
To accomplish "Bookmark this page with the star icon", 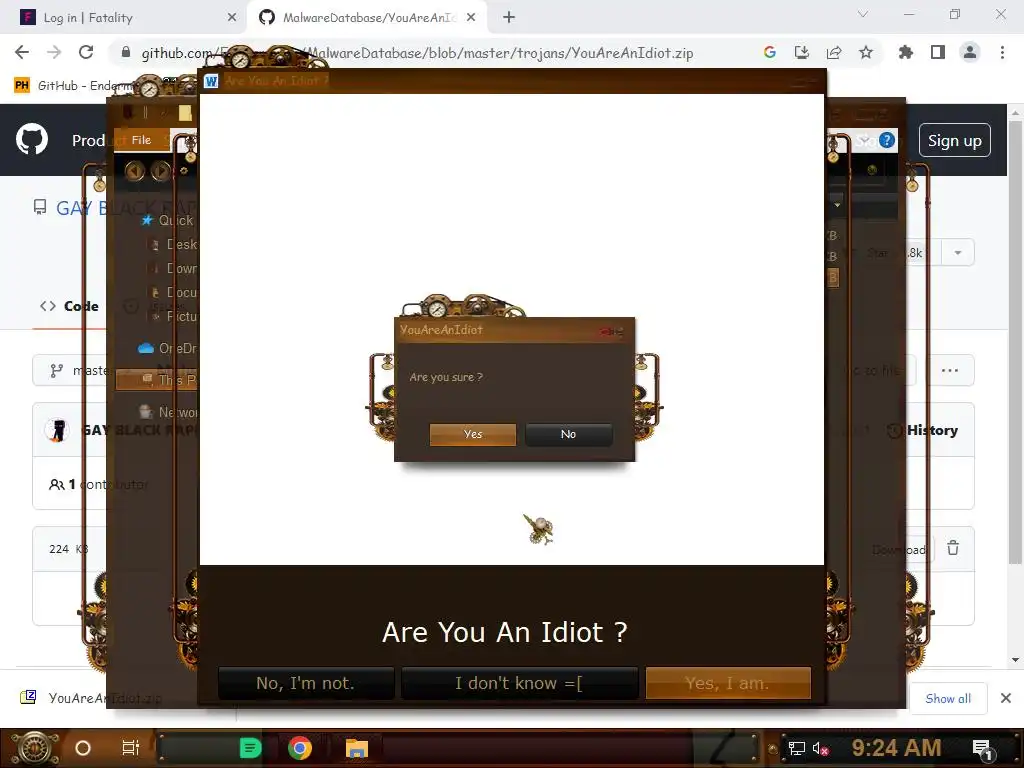I will click(866, 52).
